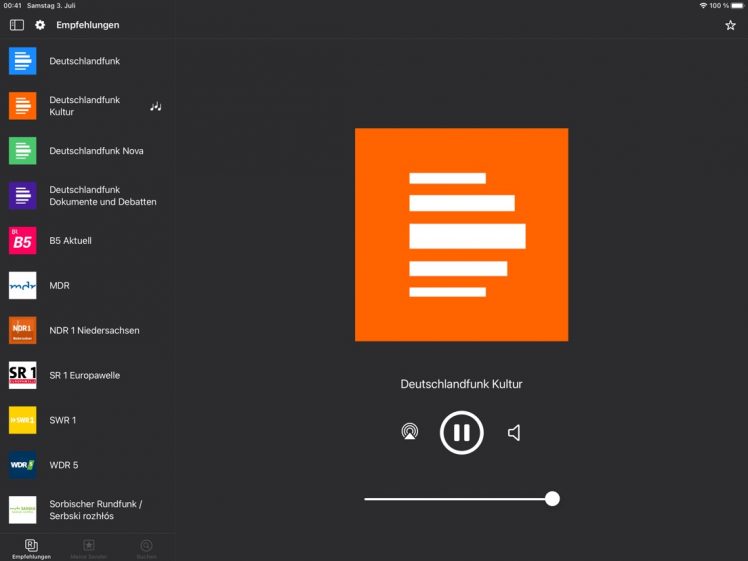
Task: Open settings via the gear icon
Action: (x=41, y=25)
